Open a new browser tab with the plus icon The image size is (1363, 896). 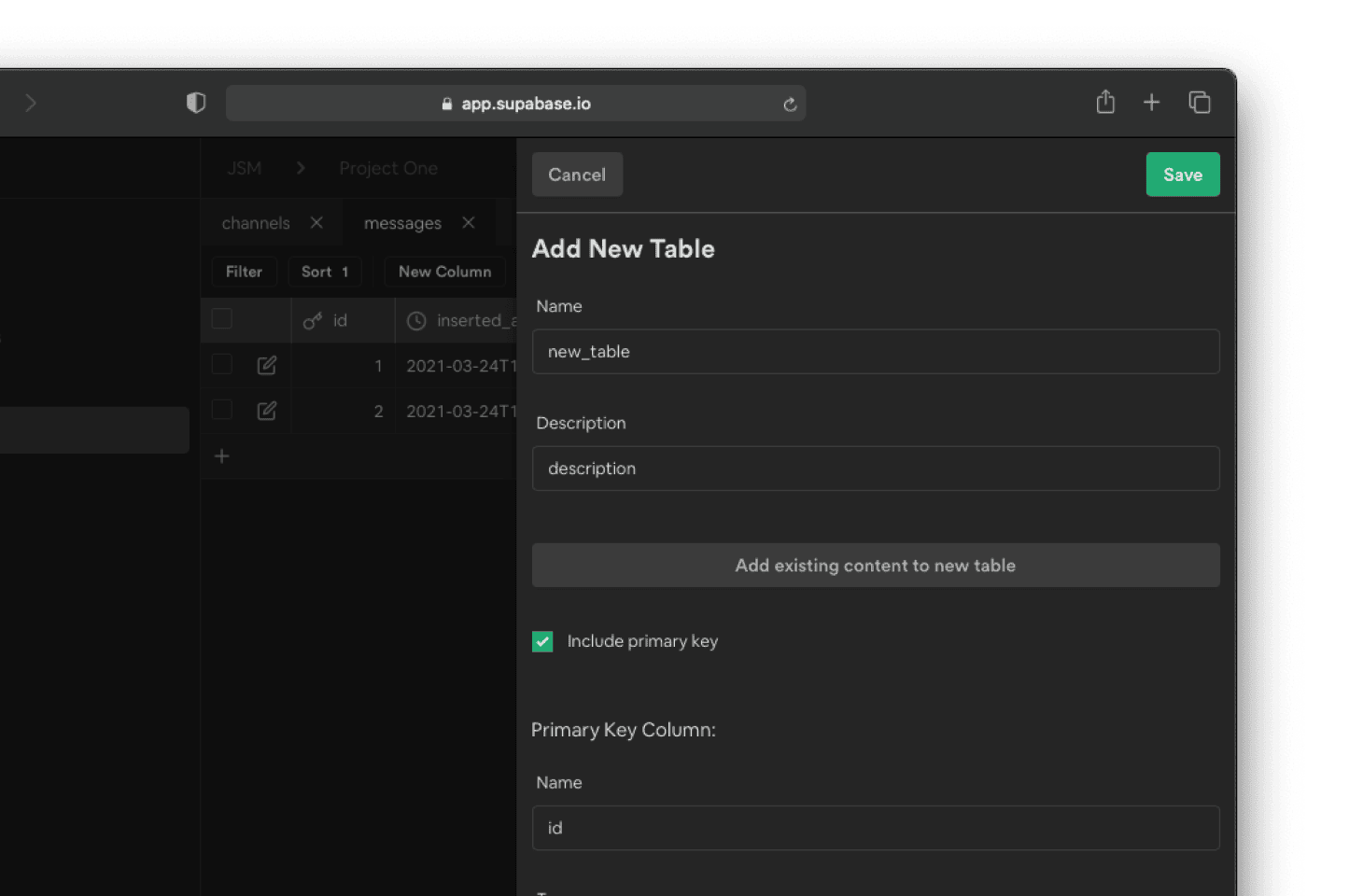tap(1152, 103)
